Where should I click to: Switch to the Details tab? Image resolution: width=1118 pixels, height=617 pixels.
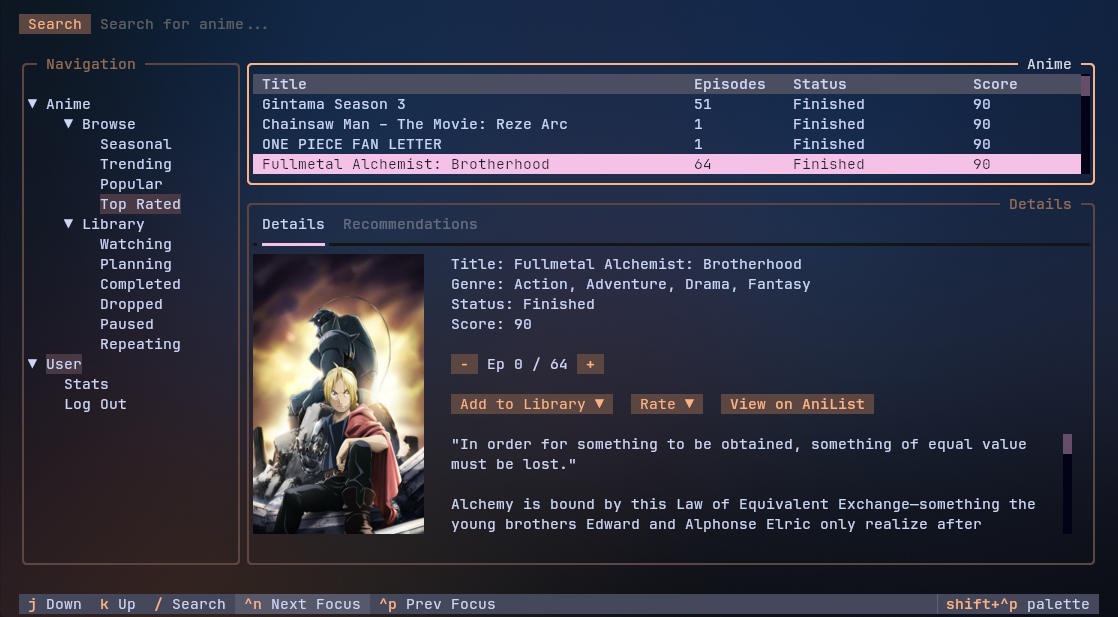click(293, 224)
